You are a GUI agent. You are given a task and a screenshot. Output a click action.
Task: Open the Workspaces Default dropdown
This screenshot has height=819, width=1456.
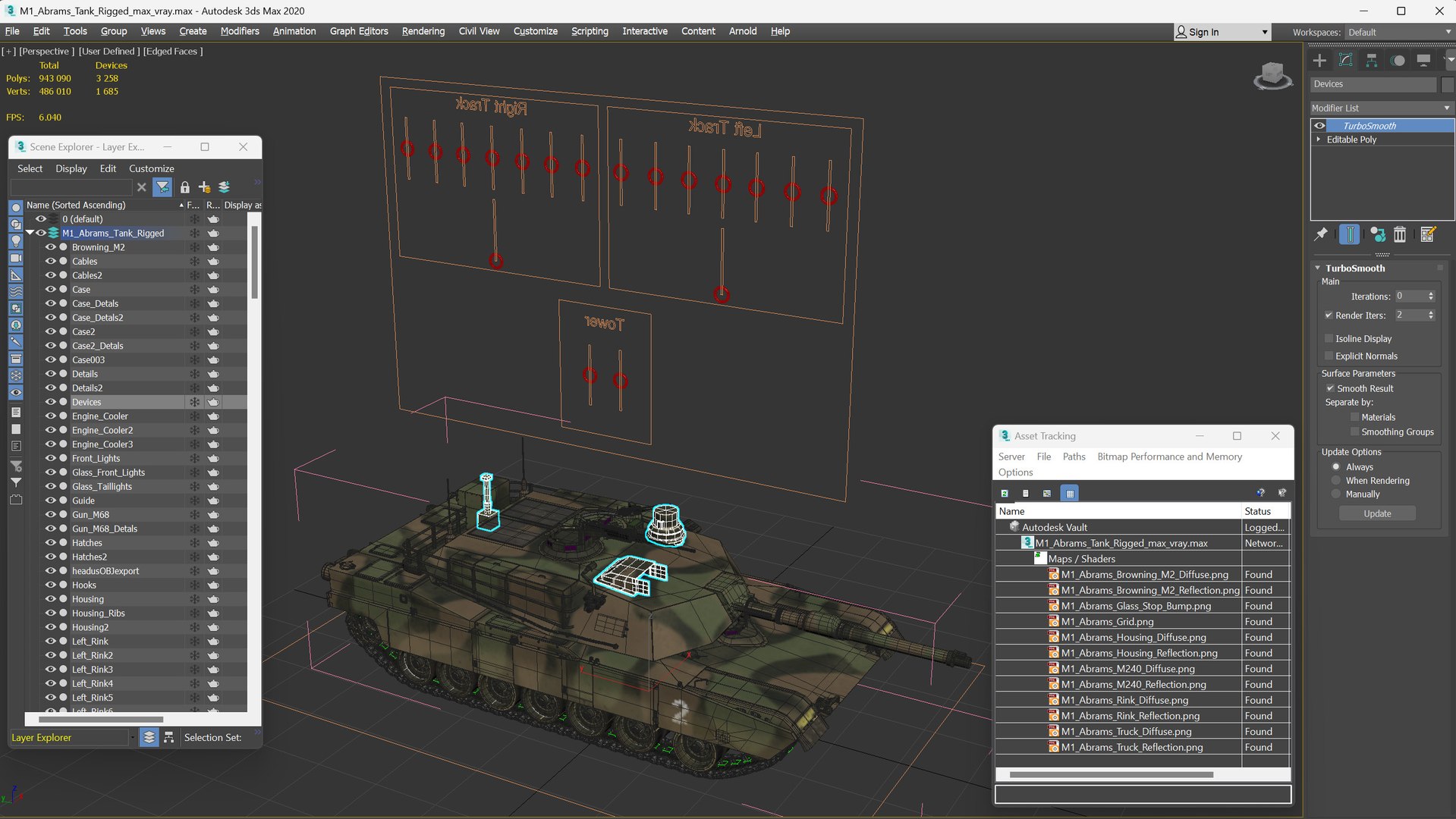tap(1398, 32)
